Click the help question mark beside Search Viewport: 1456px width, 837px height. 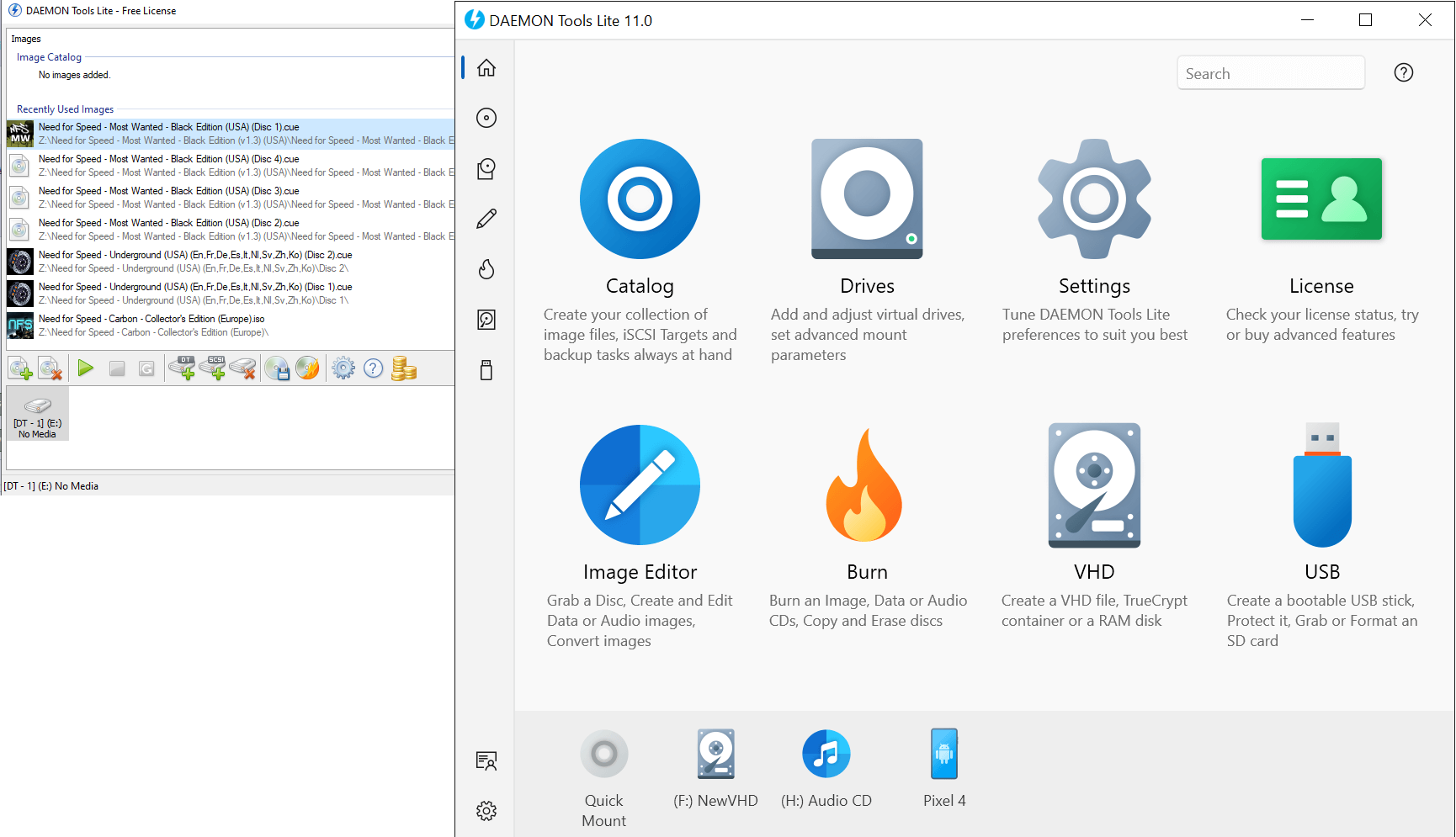(x=1404, y=73)
